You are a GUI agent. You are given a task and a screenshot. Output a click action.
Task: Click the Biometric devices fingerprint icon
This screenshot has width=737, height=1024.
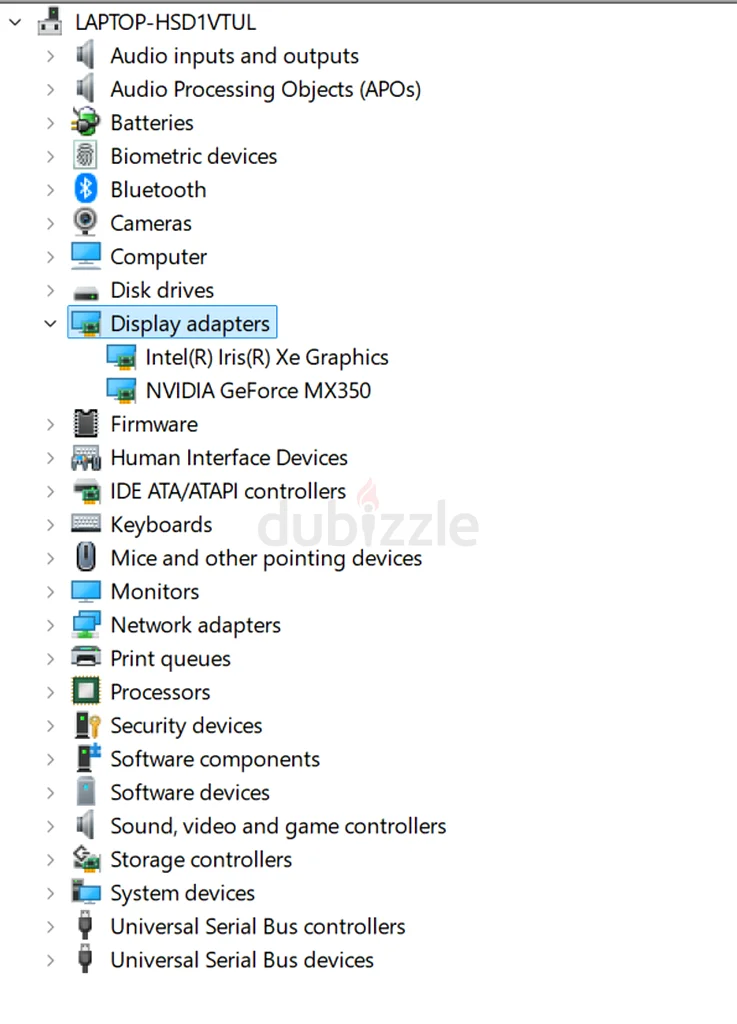tap(86, 155)
